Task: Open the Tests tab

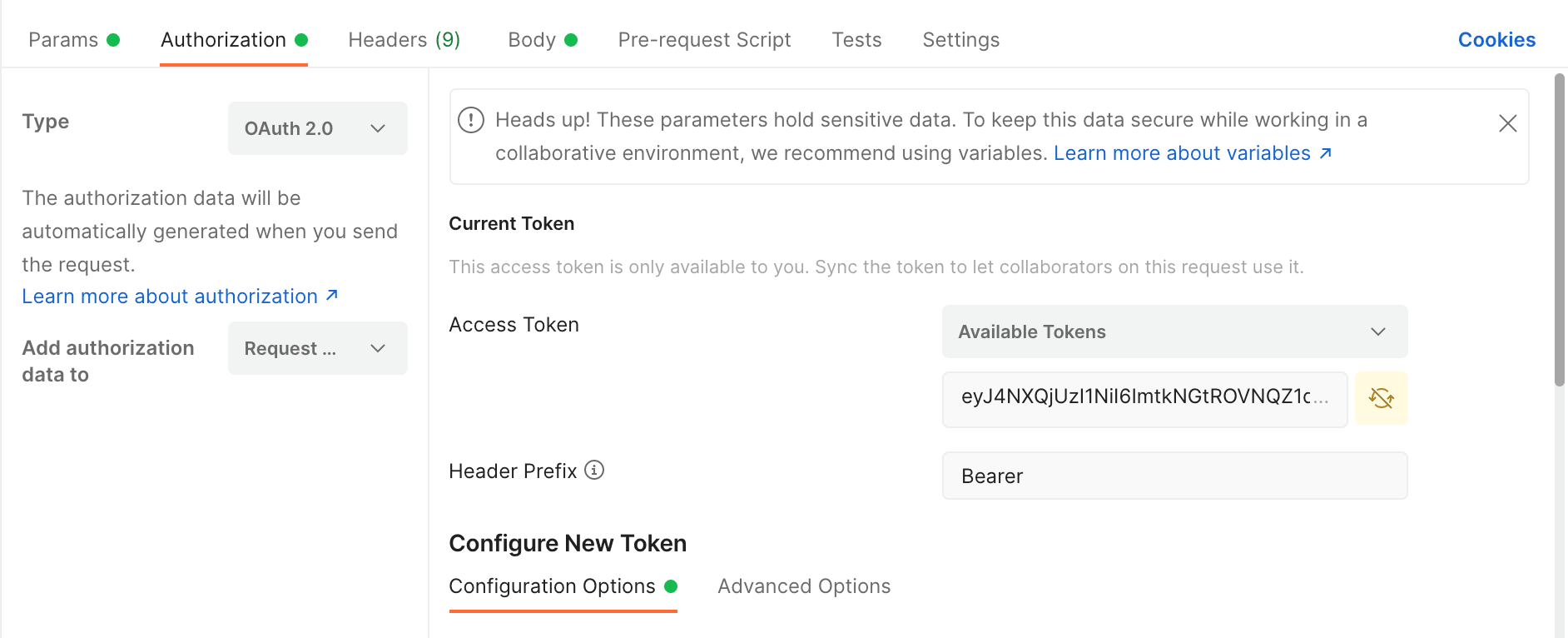Action: coord(856,39)
